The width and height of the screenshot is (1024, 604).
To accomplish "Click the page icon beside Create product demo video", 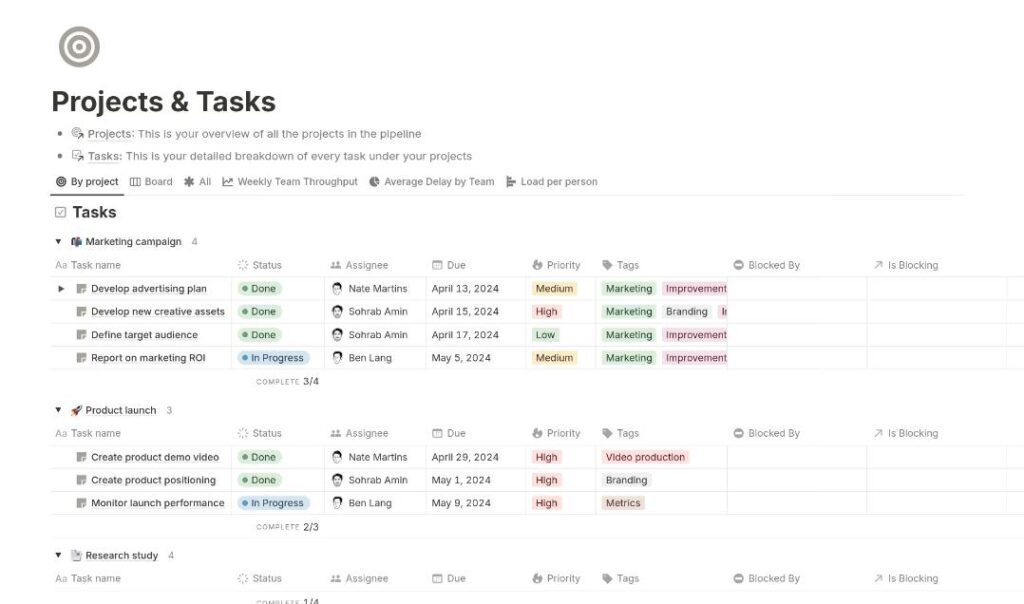I will pos(82,457).
